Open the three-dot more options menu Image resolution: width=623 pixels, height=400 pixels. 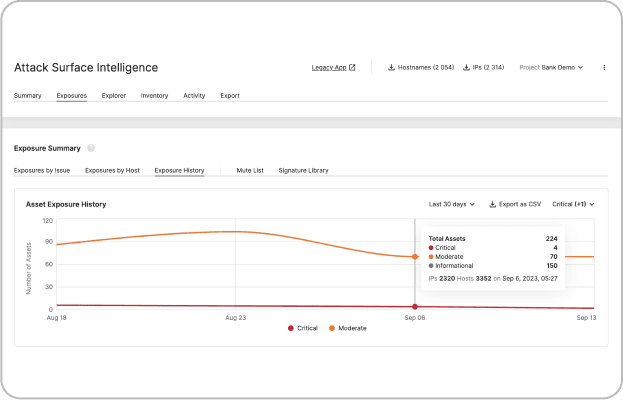click(604, 68)
